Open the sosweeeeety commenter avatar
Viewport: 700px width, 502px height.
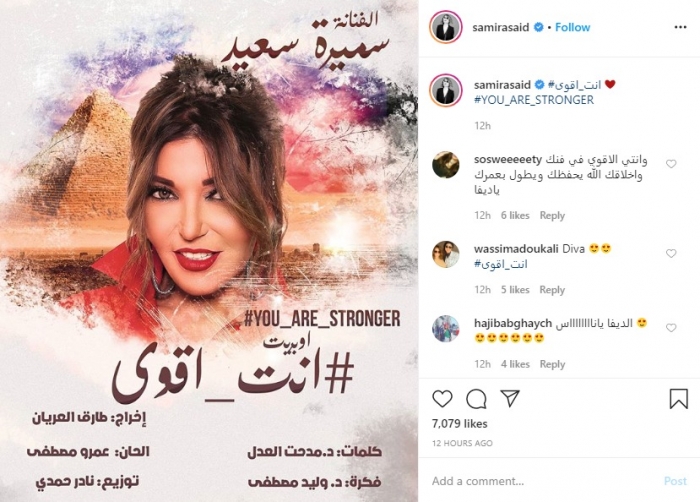[446, 165]
